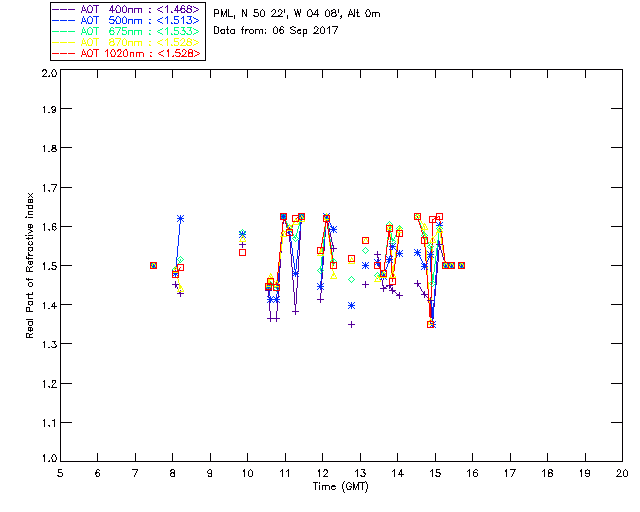The height and width of the screenshot is (512, 640).
Task: Click the 'Time (GMT)' axis title
Action: [x=340, y=487]
